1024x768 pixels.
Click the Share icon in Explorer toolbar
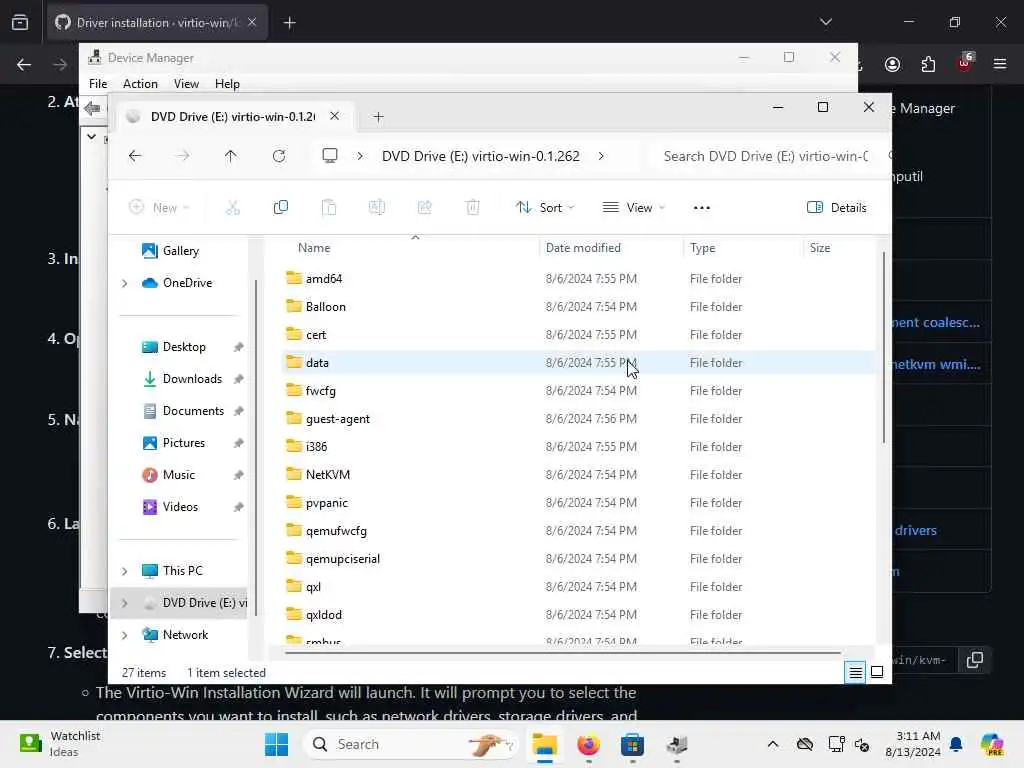[424, 208]
